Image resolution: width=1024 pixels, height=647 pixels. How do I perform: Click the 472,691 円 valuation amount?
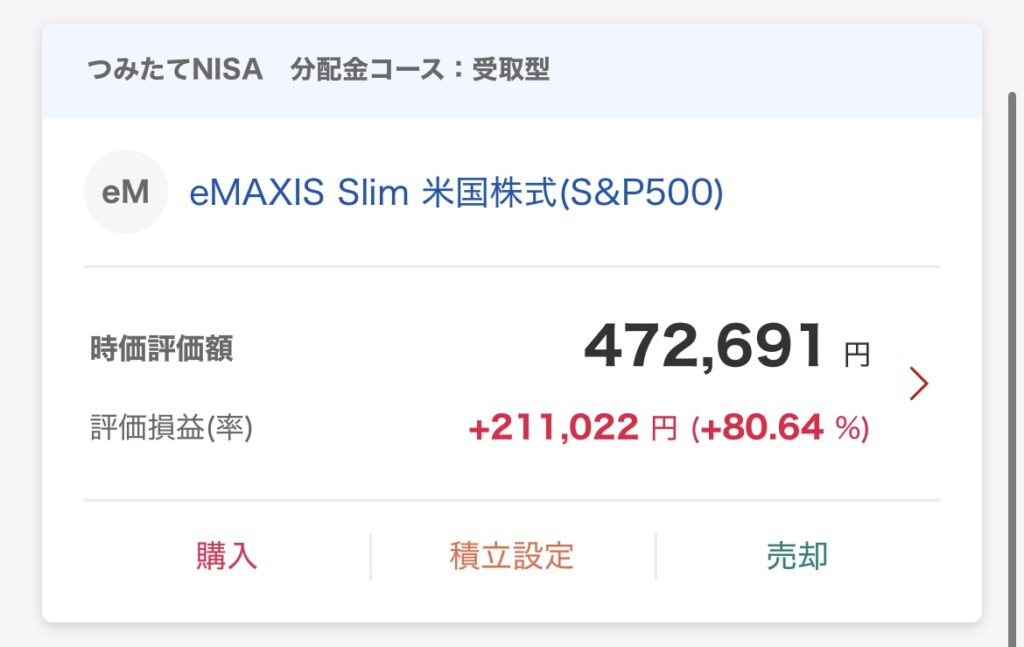(727, 347)
